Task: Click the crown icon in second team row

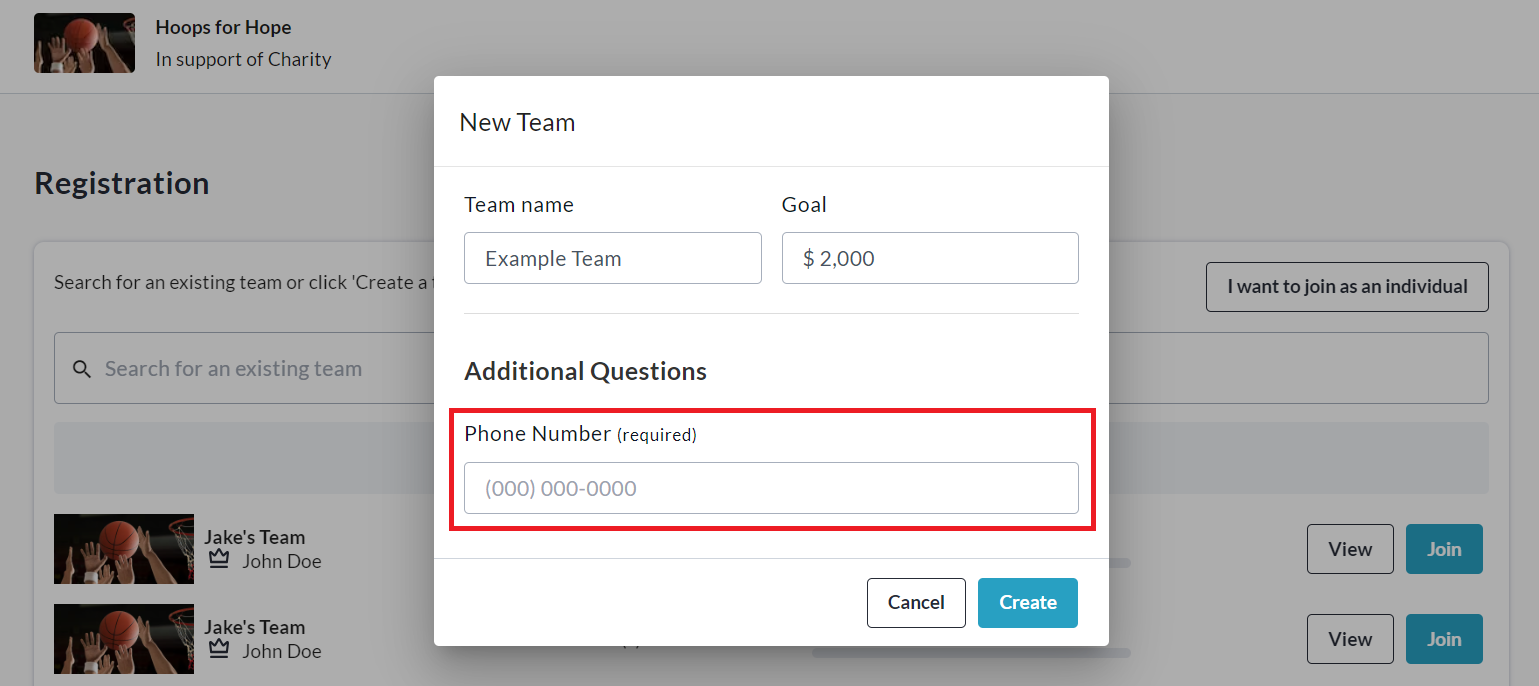Action: [219, 650]
